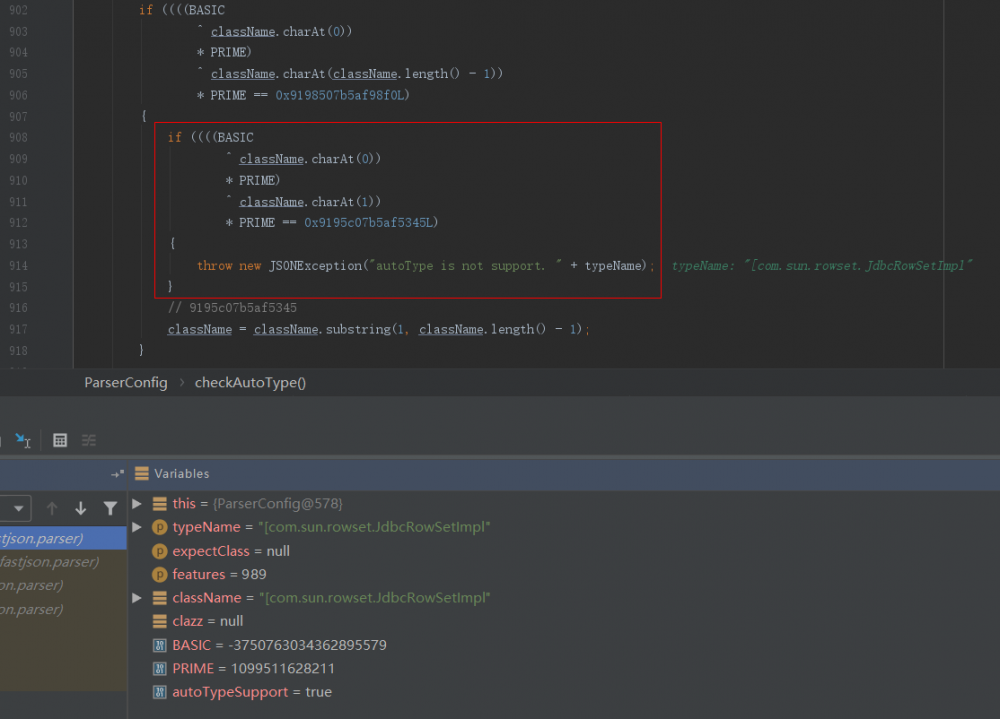Image resolution: width=1000 pixels, height=719 pixels.
Task: Open the Evaluate Expression calculator icon
Action: (x=60, y=440)
